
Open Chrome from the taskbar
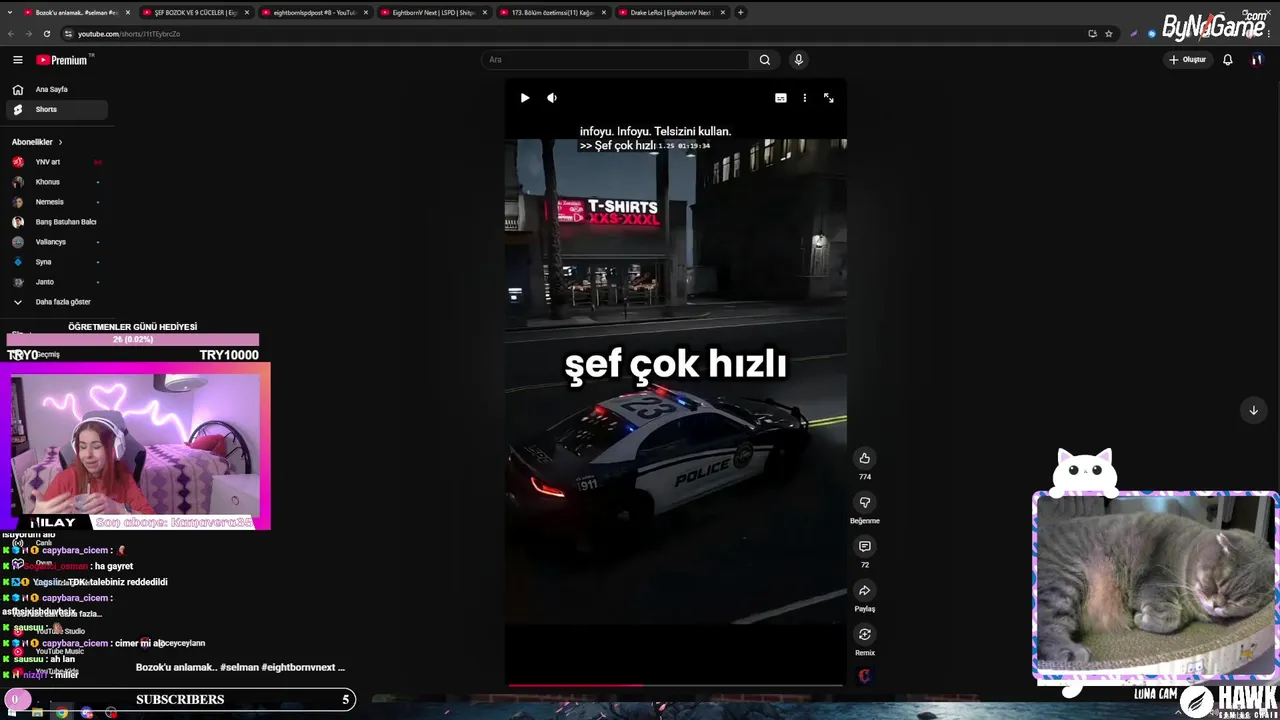pyautogui.click(x=62, y=713)
